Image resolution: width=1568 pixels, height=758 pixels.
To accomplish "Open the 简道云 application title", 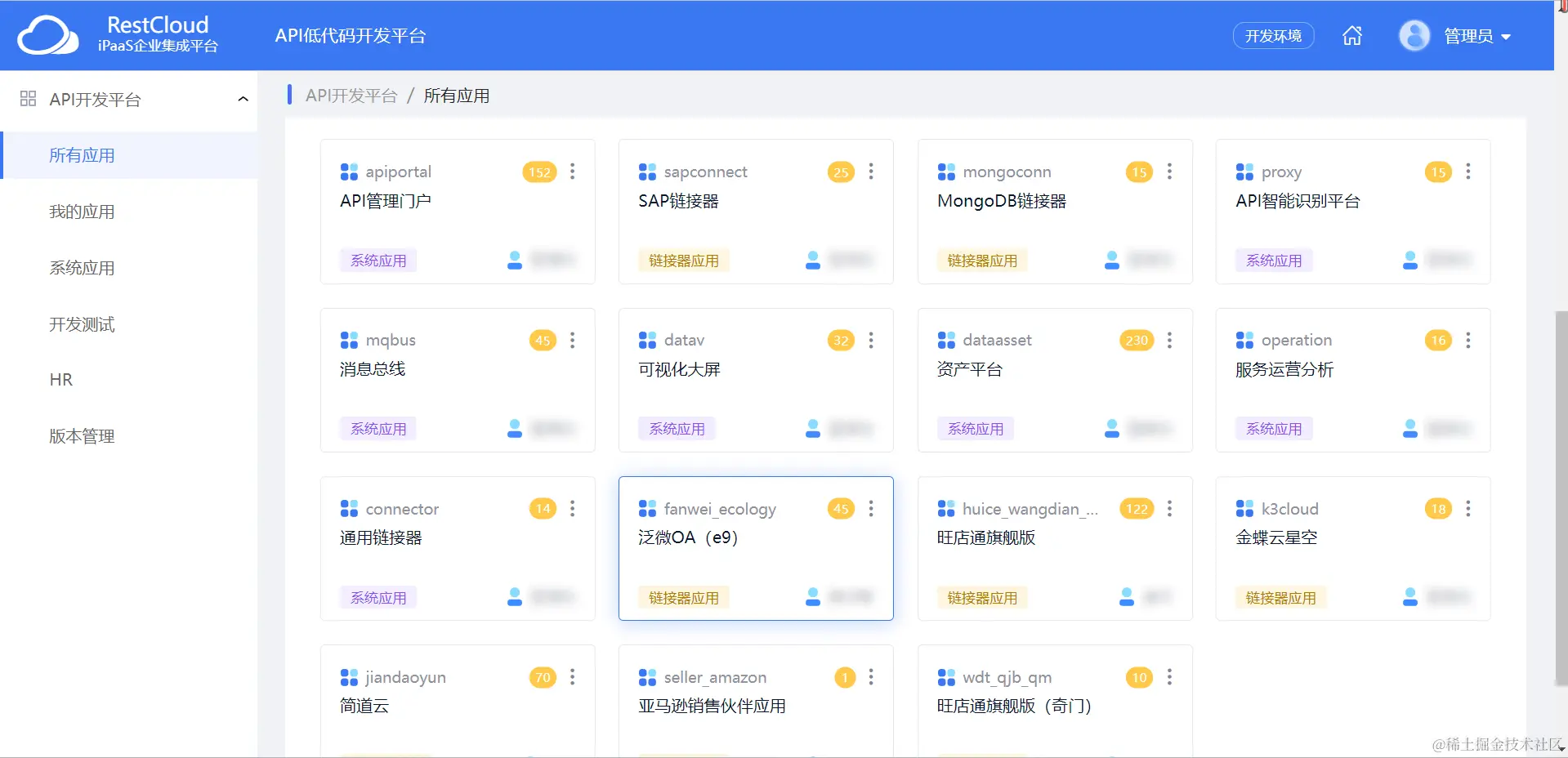I will [x=364, y=706].
